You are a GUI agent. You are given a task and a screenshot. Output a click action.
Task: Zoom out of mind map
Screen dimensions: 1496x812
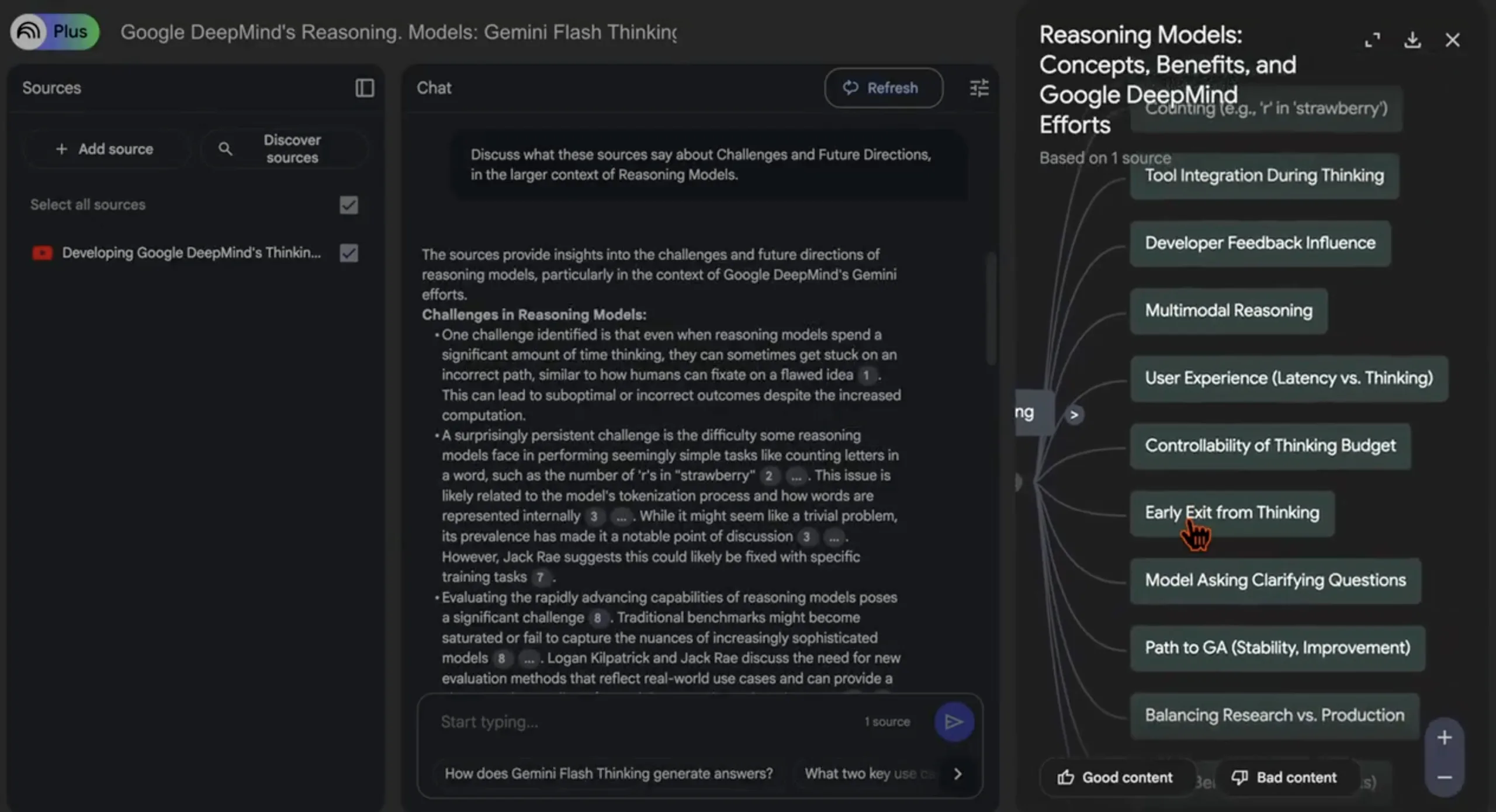(x=1444, y=777)
